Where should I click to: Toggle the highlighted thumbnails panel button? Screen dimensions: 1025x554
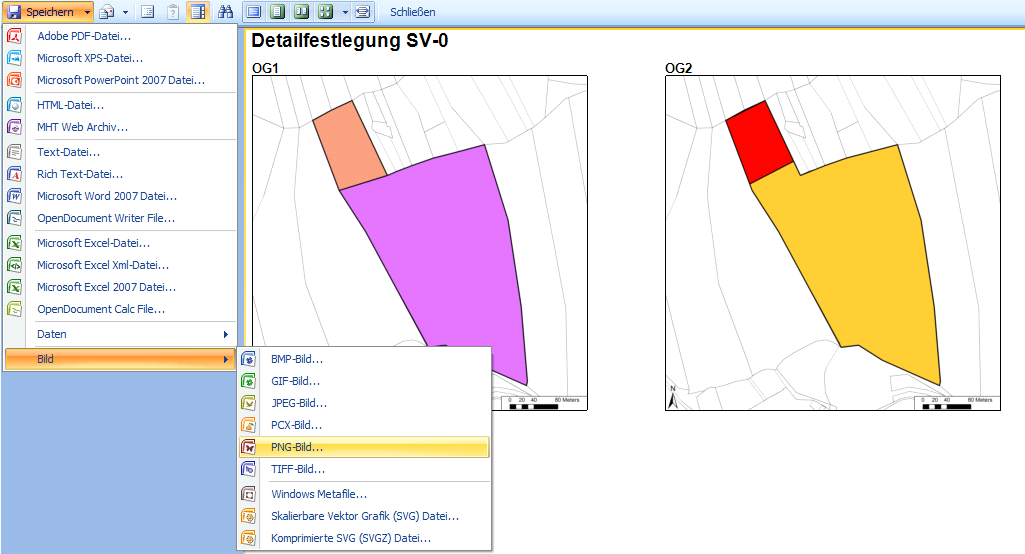(x=197, y=12)
